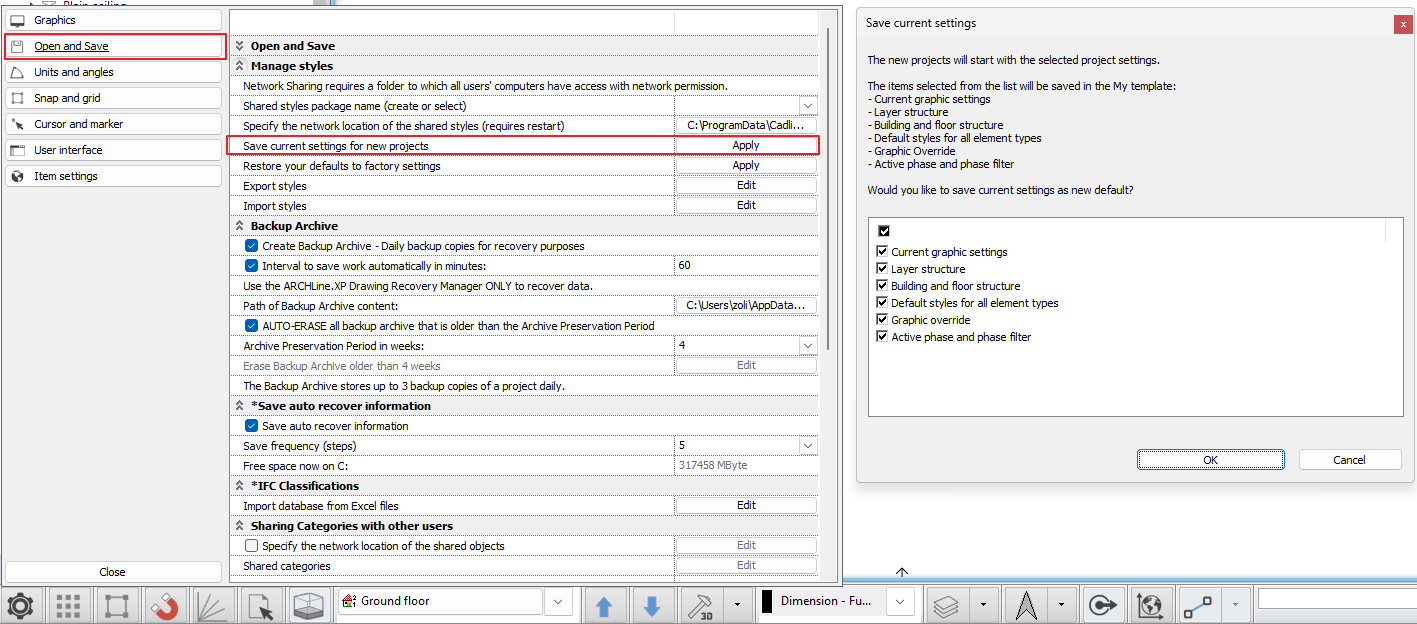The height and width of the screenshot is (624, 1417).
Task: Toggle the red magnet snap icon
Action: click(164, 606)
